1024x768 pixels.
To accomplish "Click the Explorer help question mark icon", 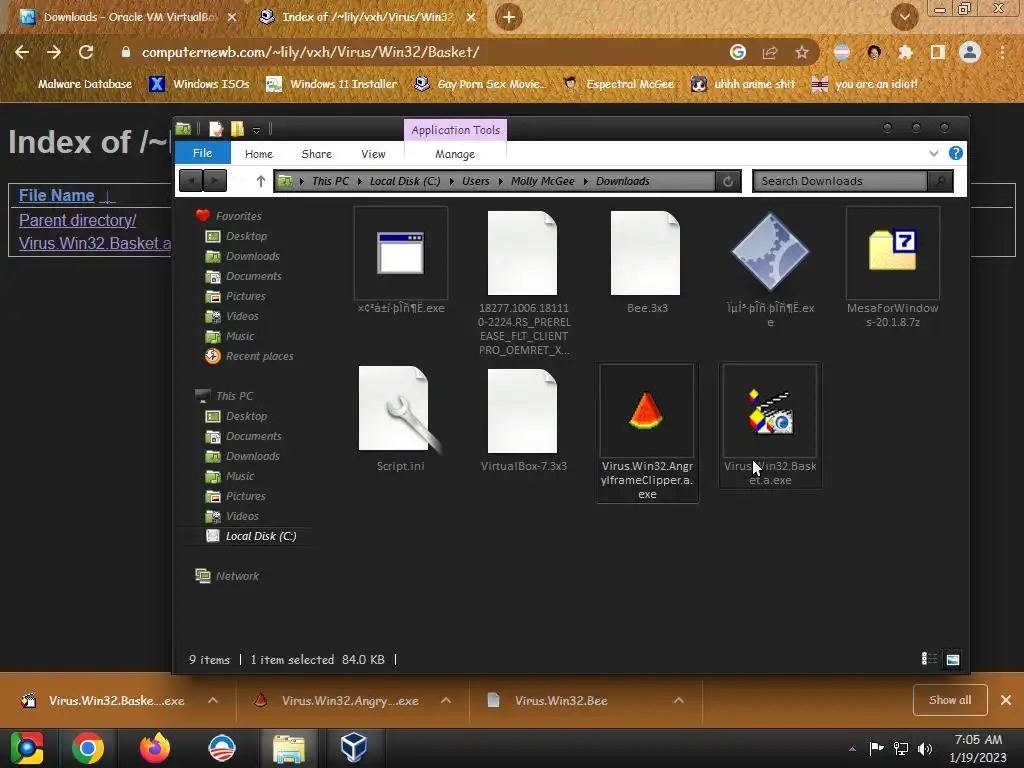I will pyautogui.click(x=955, y=153).
